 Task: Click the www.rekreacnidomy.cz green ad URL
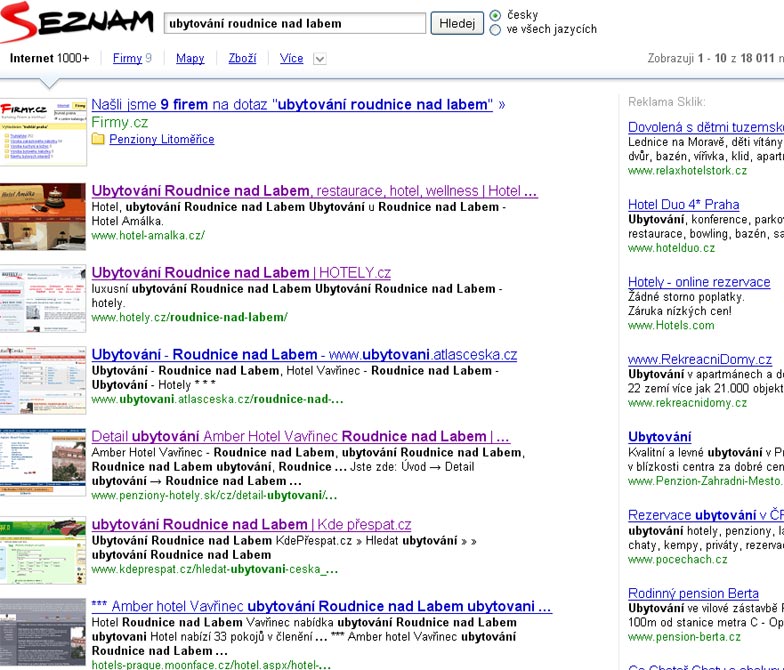(x=688, y=404)
